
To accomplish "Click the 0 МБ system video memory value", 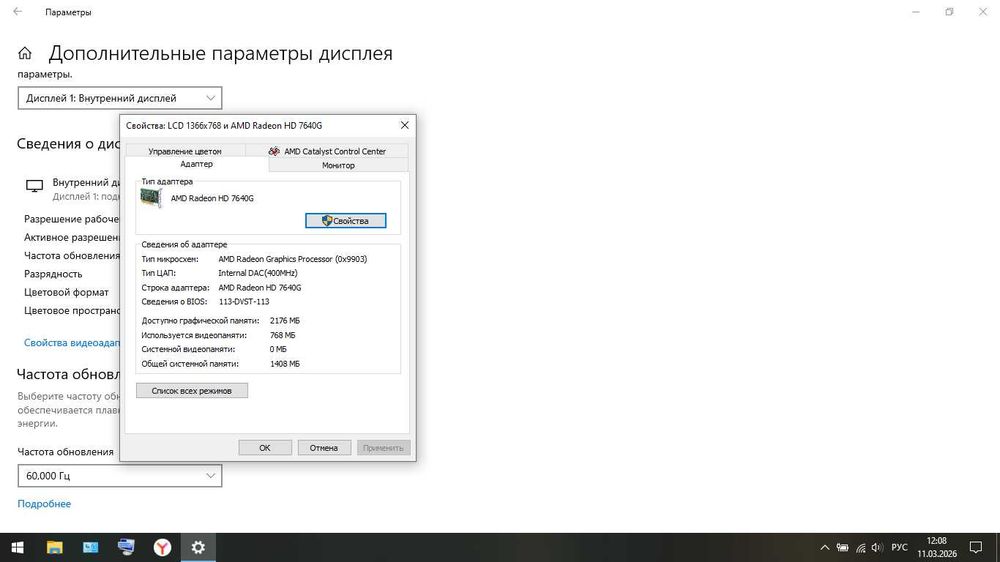I will 278,349.
